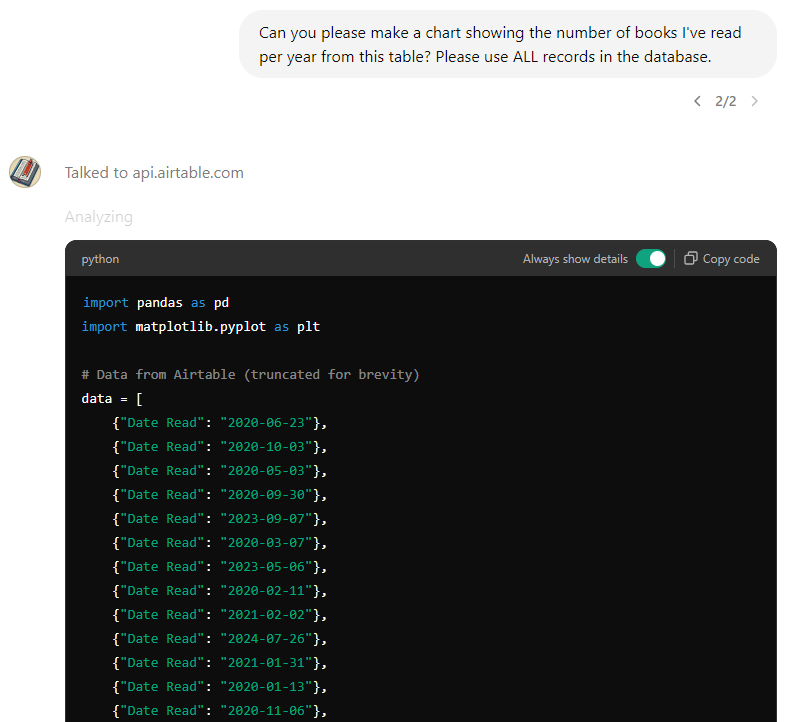The image size is (789, 722).
Task: Click the 2020-05-03 date entry
Action: [219, 471]
